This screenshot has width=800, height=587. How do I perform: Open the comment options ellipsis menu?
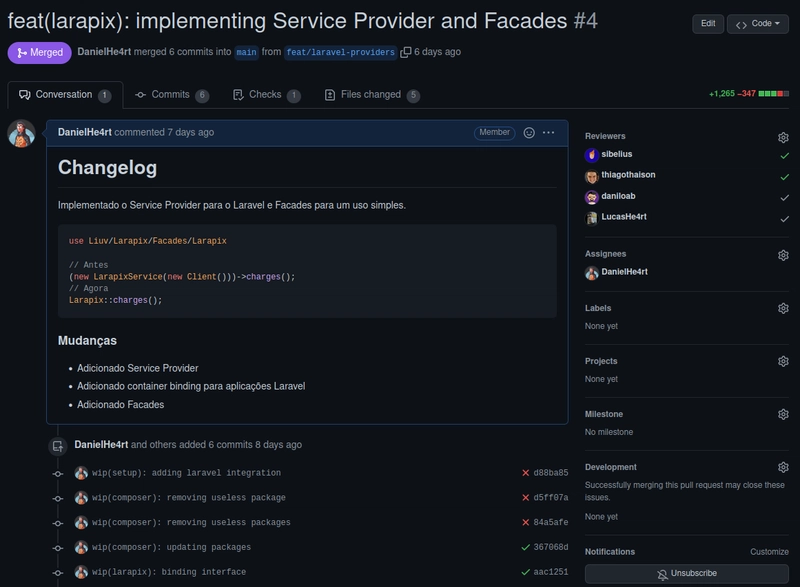[x=548, y=133]
